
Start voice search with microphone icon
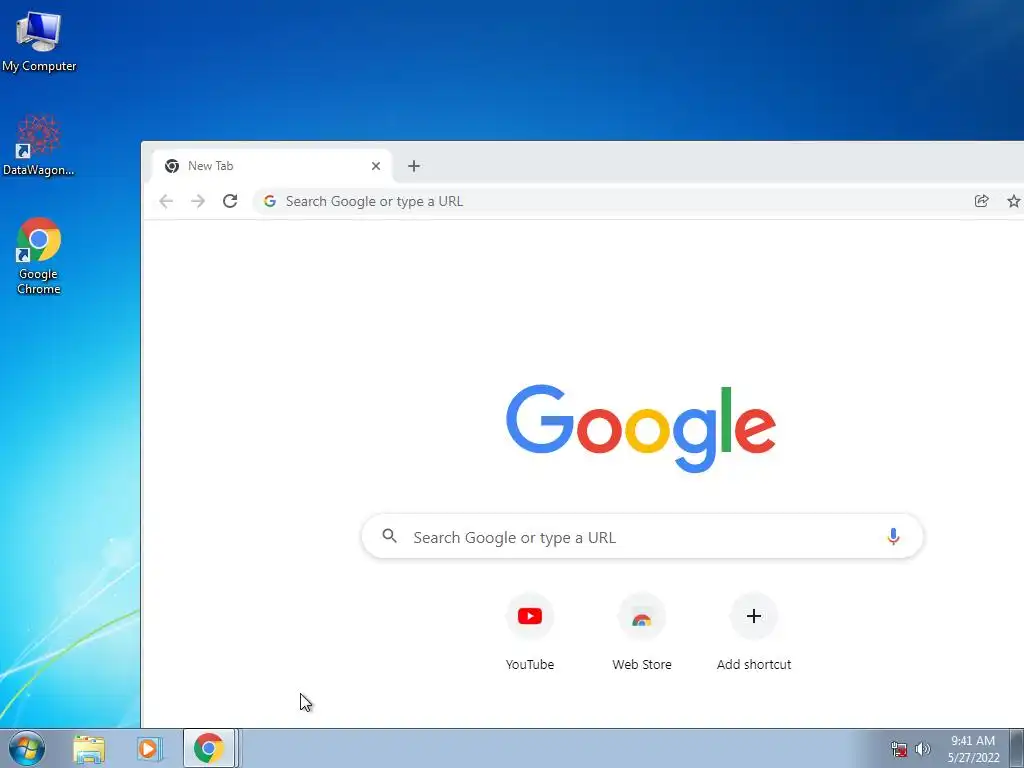[x=893, y=537]
